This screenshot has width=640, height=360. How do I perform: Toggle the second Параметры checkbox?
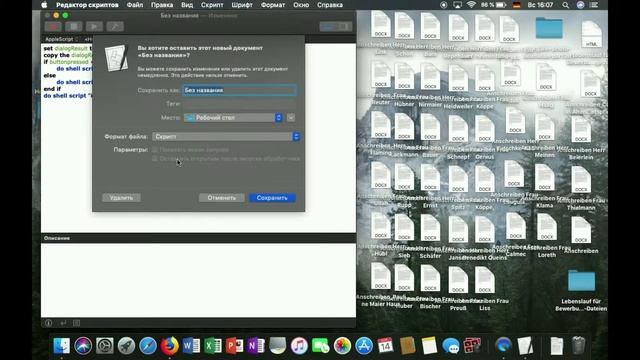(x=155, y=158)
